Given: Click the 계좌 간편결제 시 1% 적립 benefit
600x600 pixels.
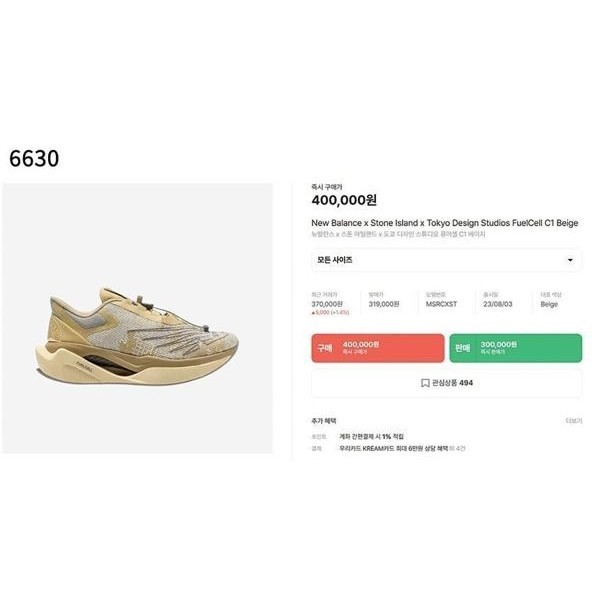Looking at the screenshot, I should (x=372, y=437).
